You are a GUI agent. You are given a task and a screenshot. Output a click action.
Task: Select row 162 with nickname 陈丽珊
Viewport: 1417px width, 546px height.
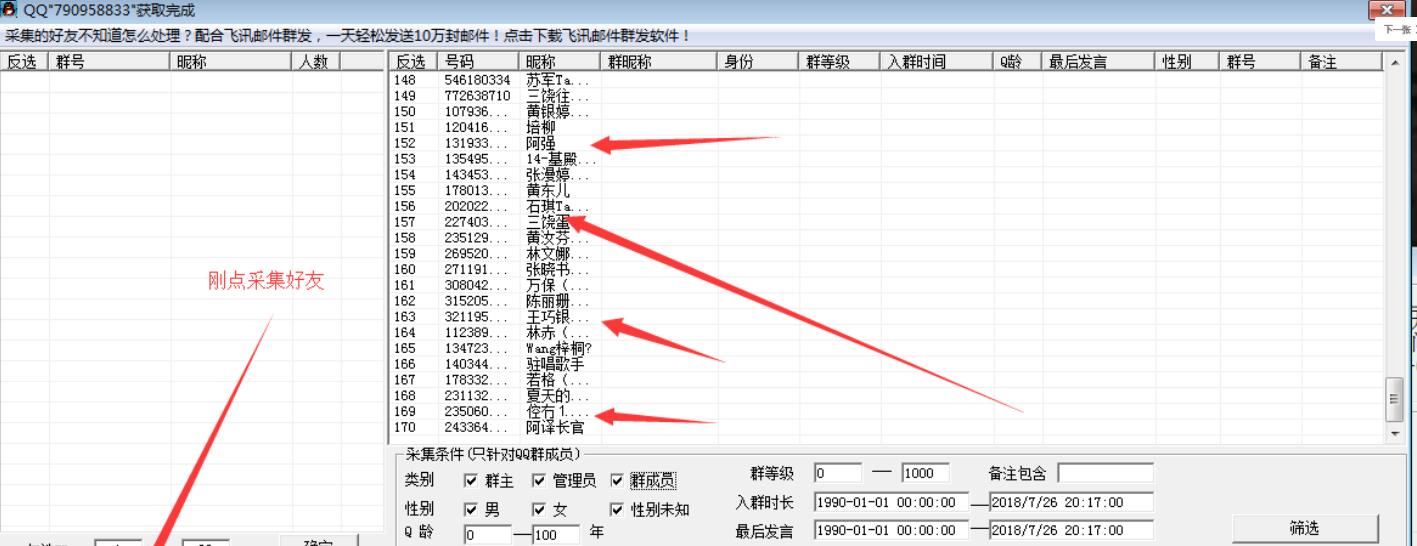[886, 301]
